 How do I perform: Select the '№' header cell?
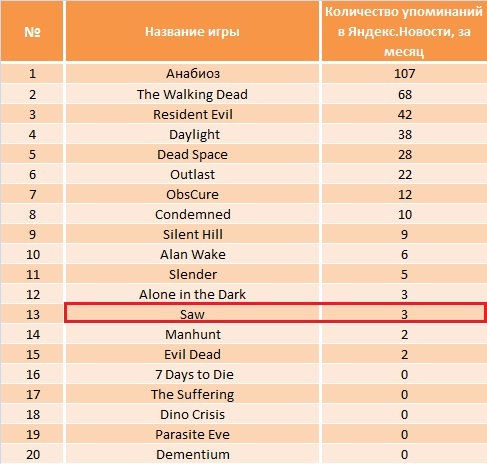coord(32,31)
